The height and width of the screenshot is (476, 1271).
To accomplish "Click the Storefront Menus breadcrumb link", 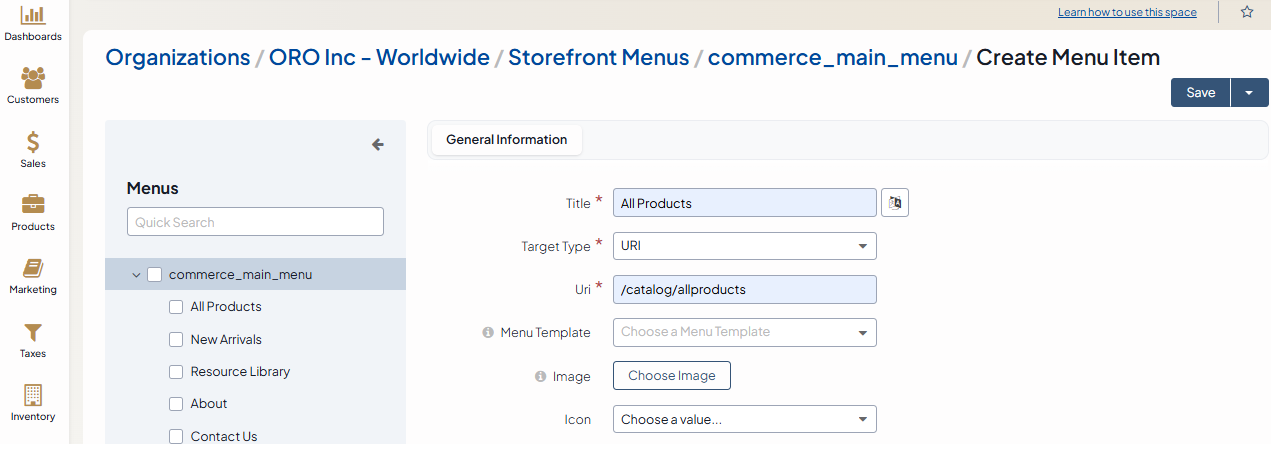I will click(x=598, y=57).
